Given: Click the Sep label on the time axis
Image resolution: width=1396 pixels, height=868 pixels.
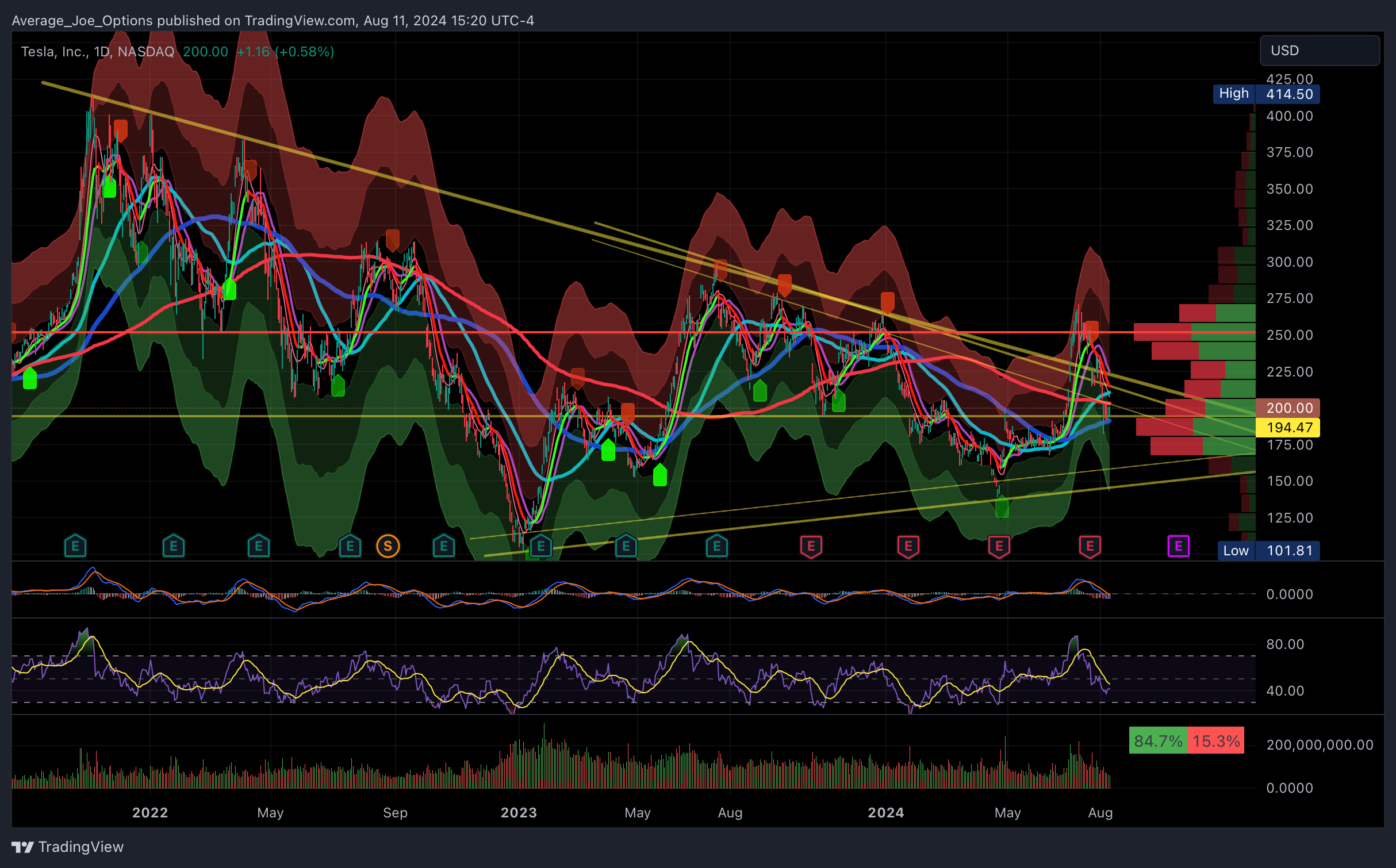Looking at the screenshot, I should coord(396,813).
